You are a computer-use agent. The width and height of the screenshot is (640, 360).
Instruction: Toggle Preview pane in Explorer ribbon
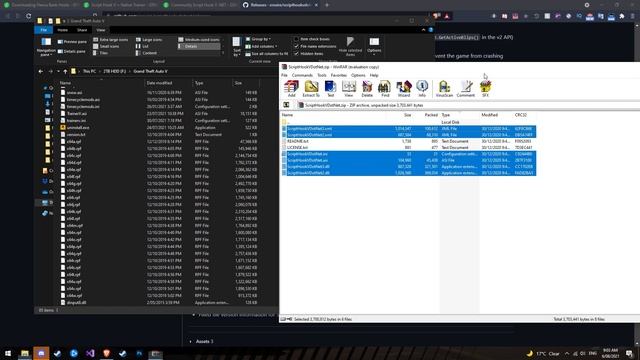[72, 42]
